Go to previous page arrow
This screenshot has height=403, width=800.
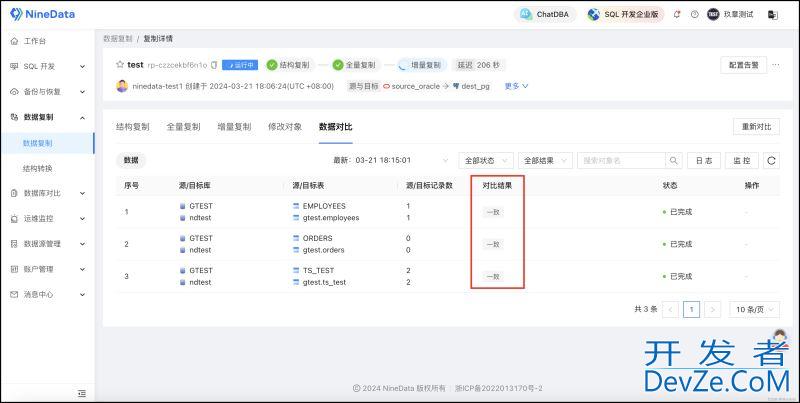(670, 309)
